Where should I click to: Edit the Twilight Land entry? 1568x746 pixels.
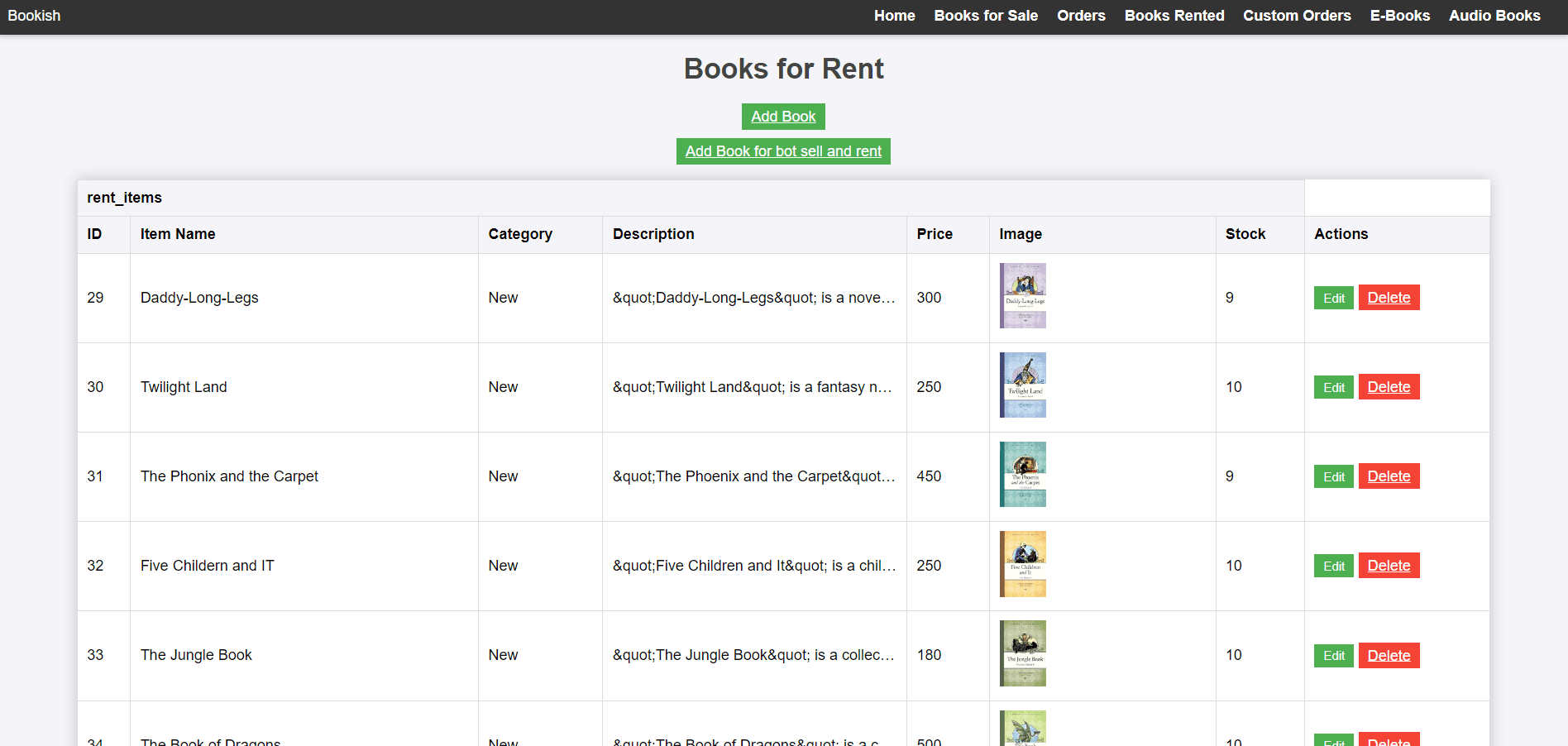click(x=1333, y=387)
